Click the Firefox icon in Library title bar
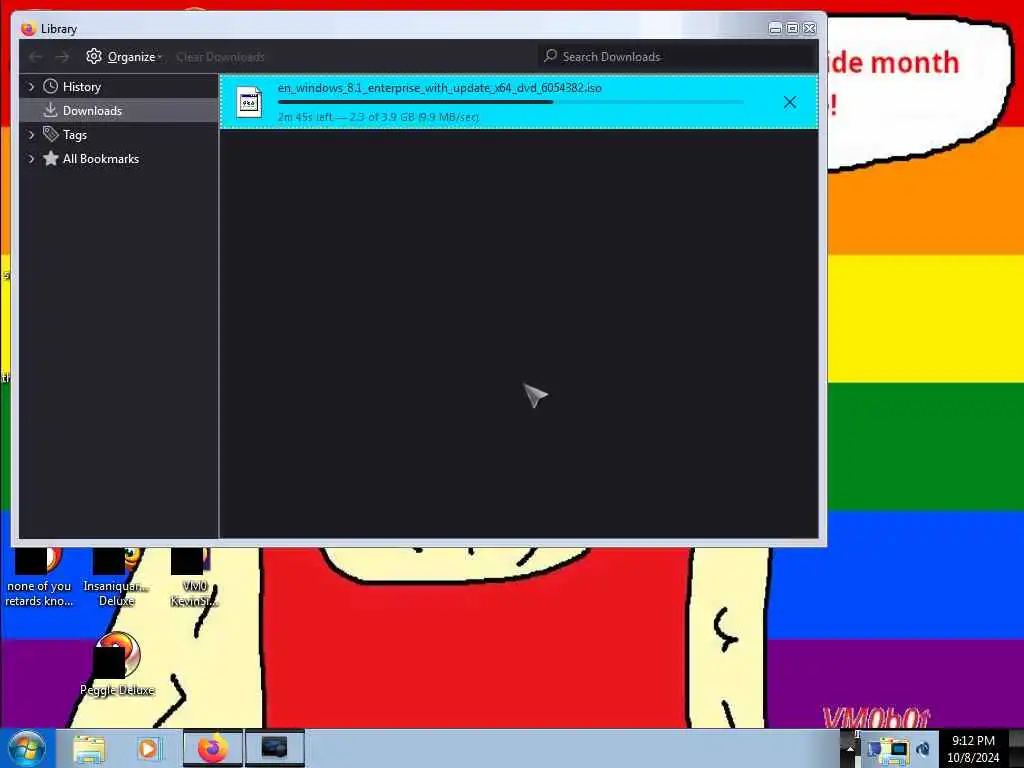Image resolution: width=1024 pixels, height=768 pixels. coord(28,29)
